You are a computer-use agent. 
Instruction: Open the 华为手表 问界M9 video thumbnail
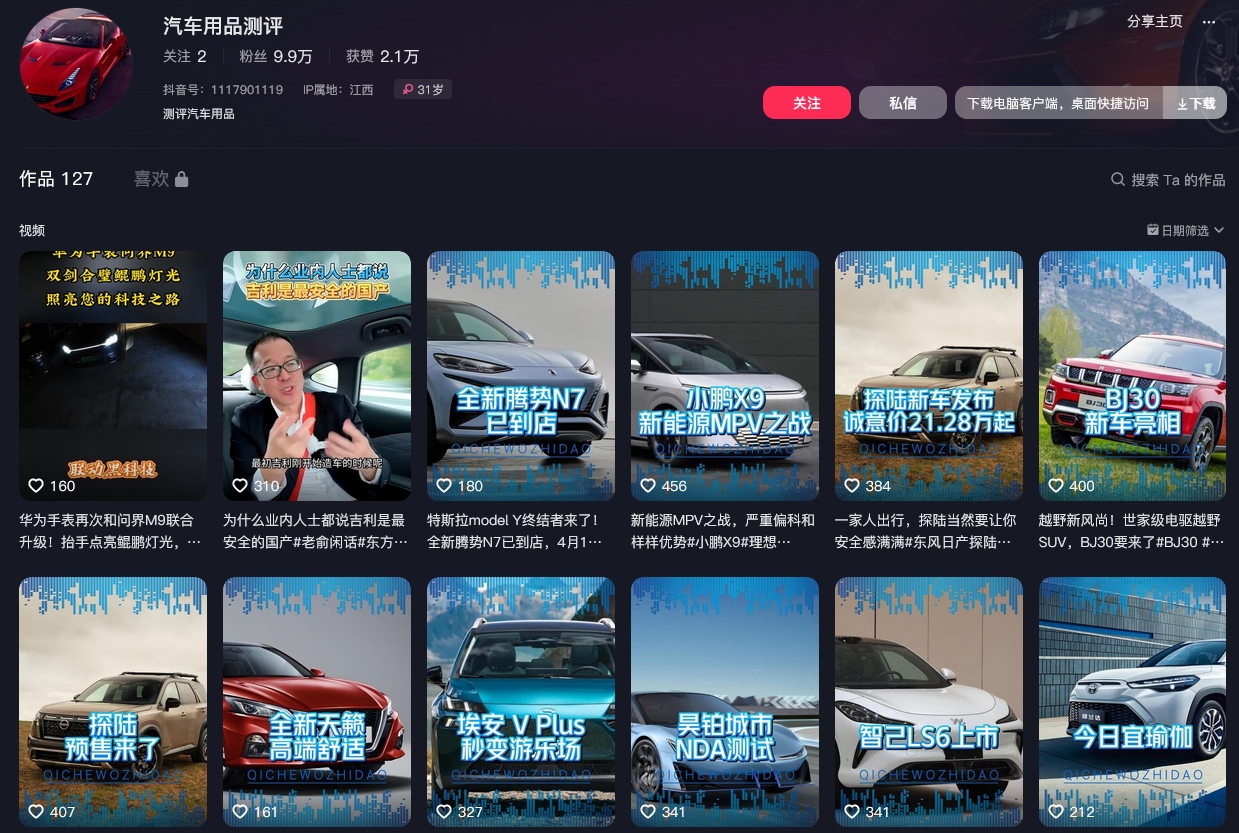coord(113,376)
